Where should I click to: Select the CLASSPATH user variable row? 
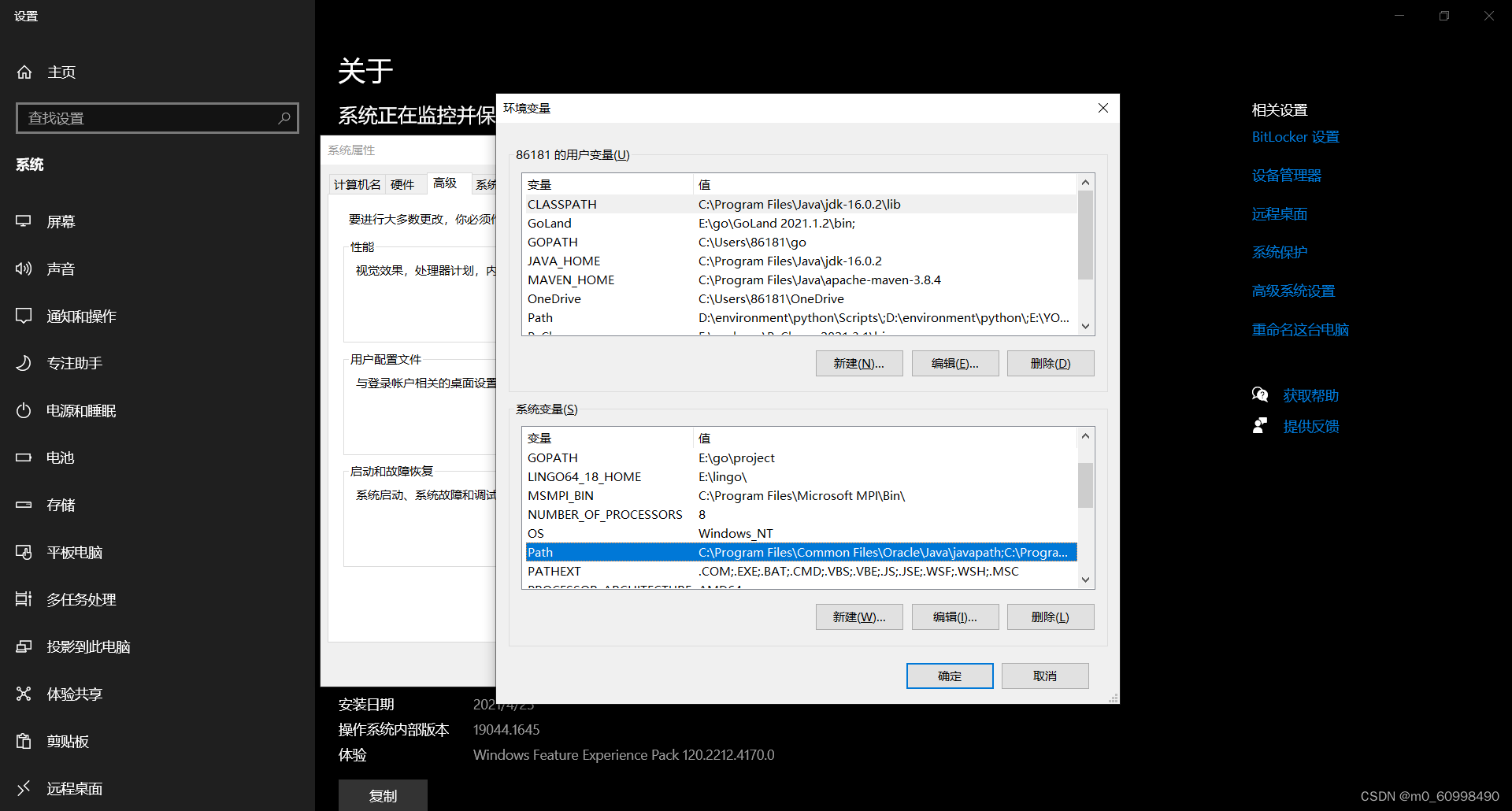(x=799, y=204)
